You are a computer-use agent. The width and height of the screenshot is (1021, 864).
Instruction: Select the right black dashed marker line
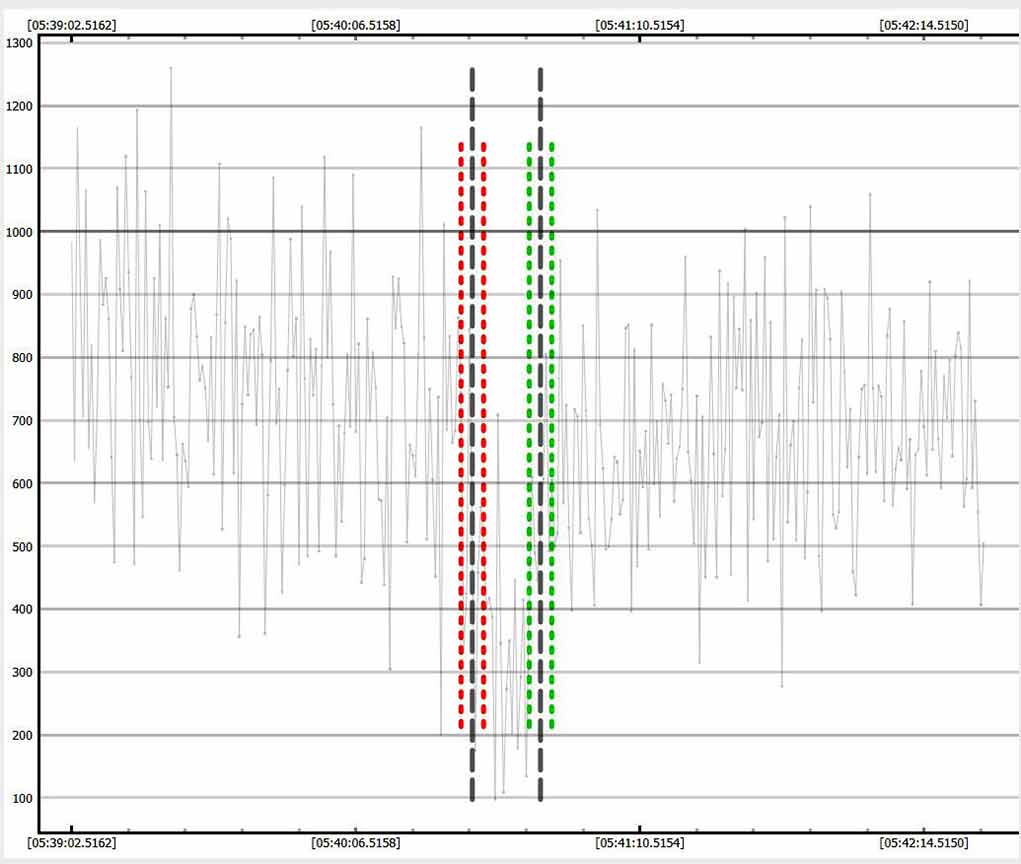tap(540, 434)
